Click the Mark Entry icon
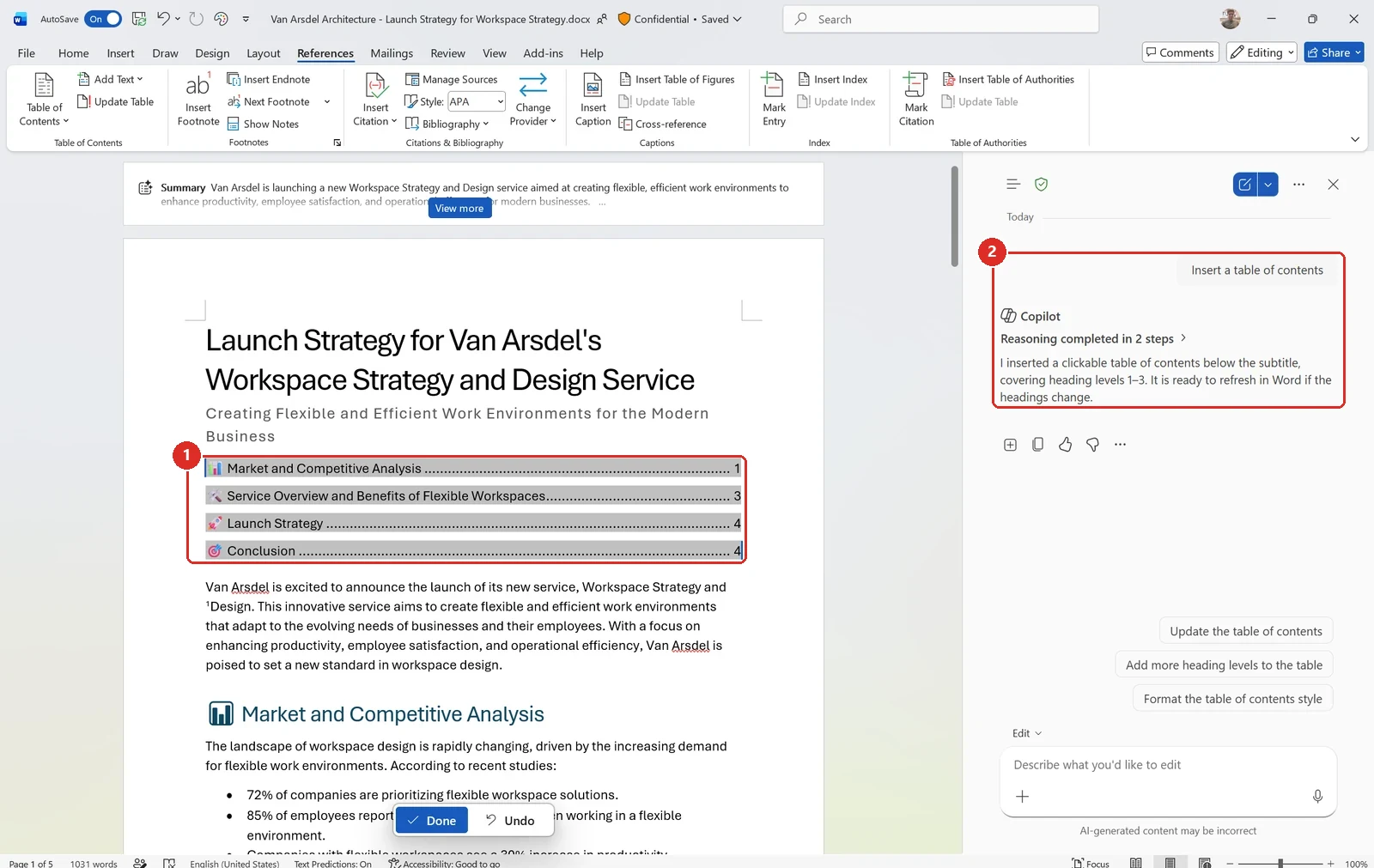 (x=774, y=100)
